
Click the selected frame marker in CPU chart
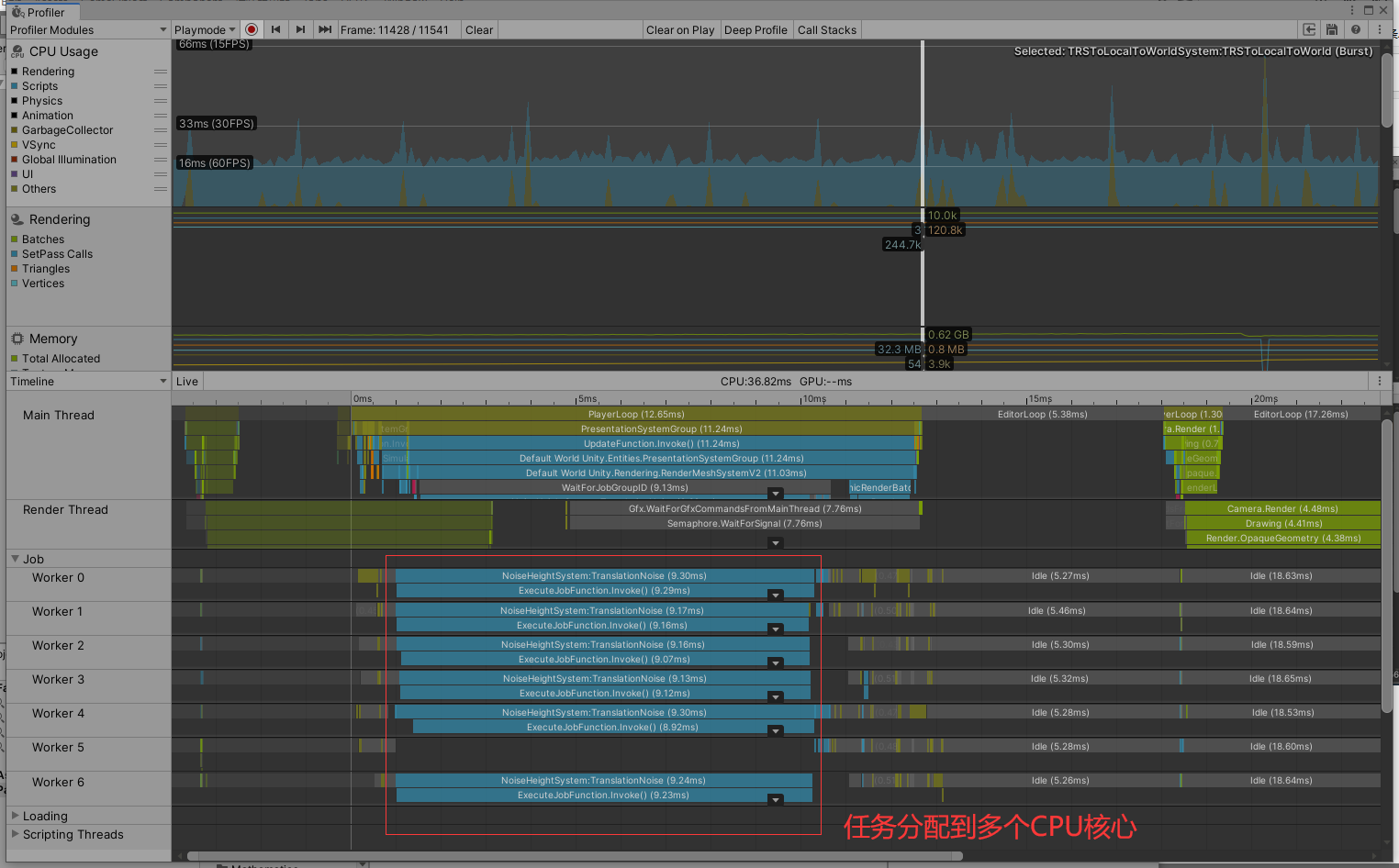pos(923,123)
